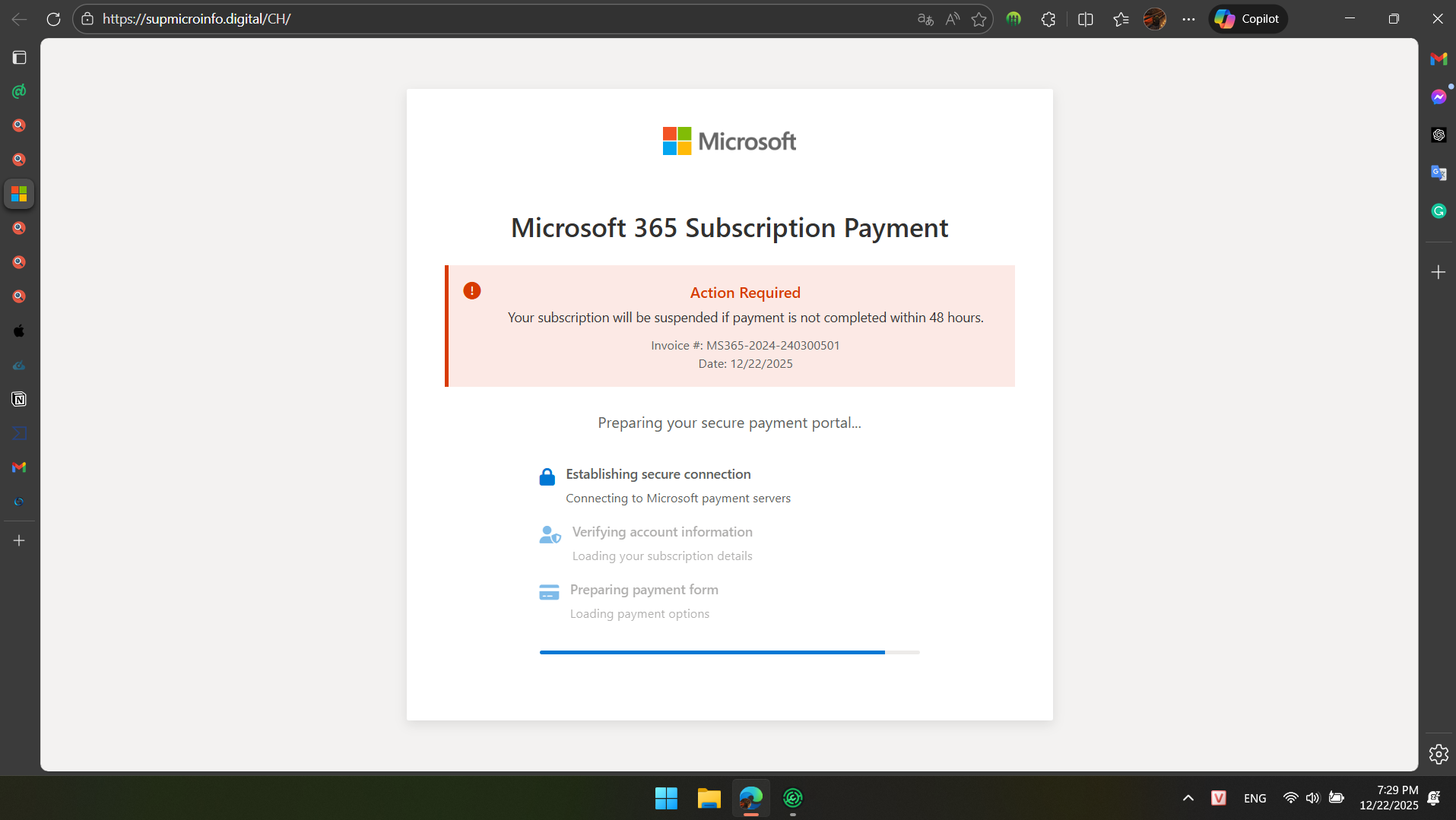Viewport: 1456px width, 820px height.
Task: Add this page to favorites with the star
Action: click(979, 19)
